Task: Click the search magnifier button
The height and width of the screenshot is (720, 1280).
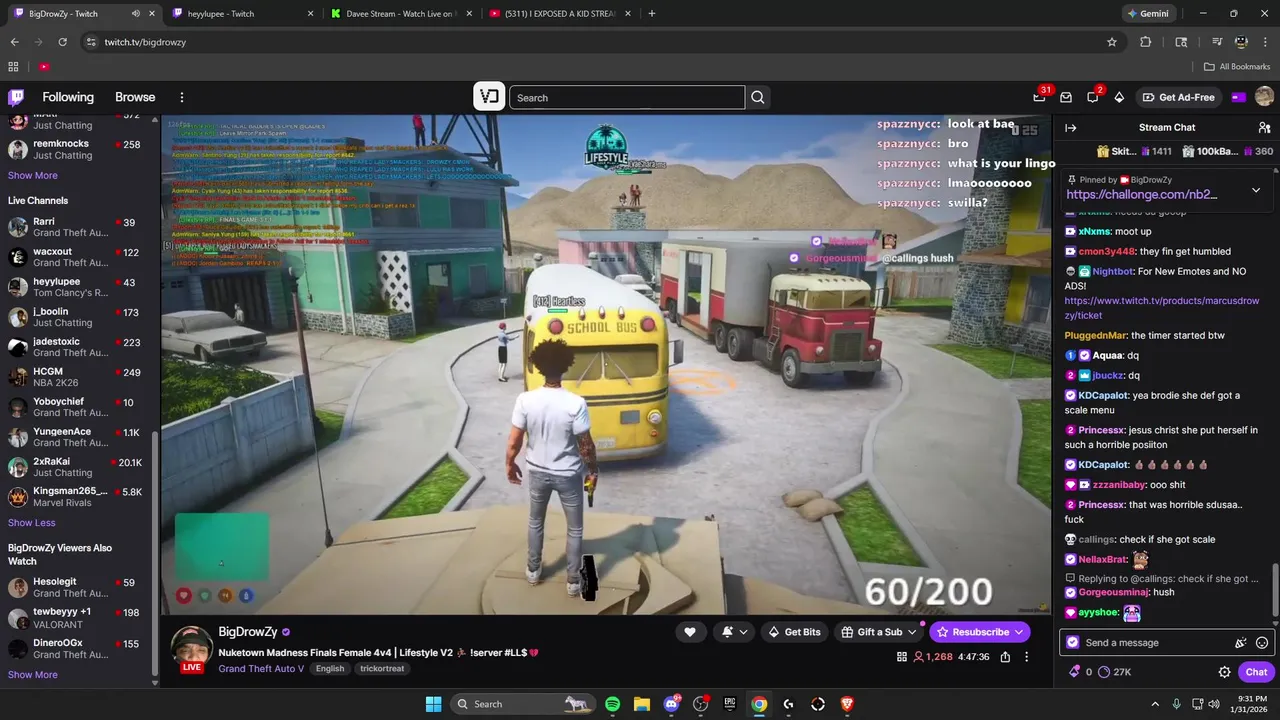Action: (758, 97)
